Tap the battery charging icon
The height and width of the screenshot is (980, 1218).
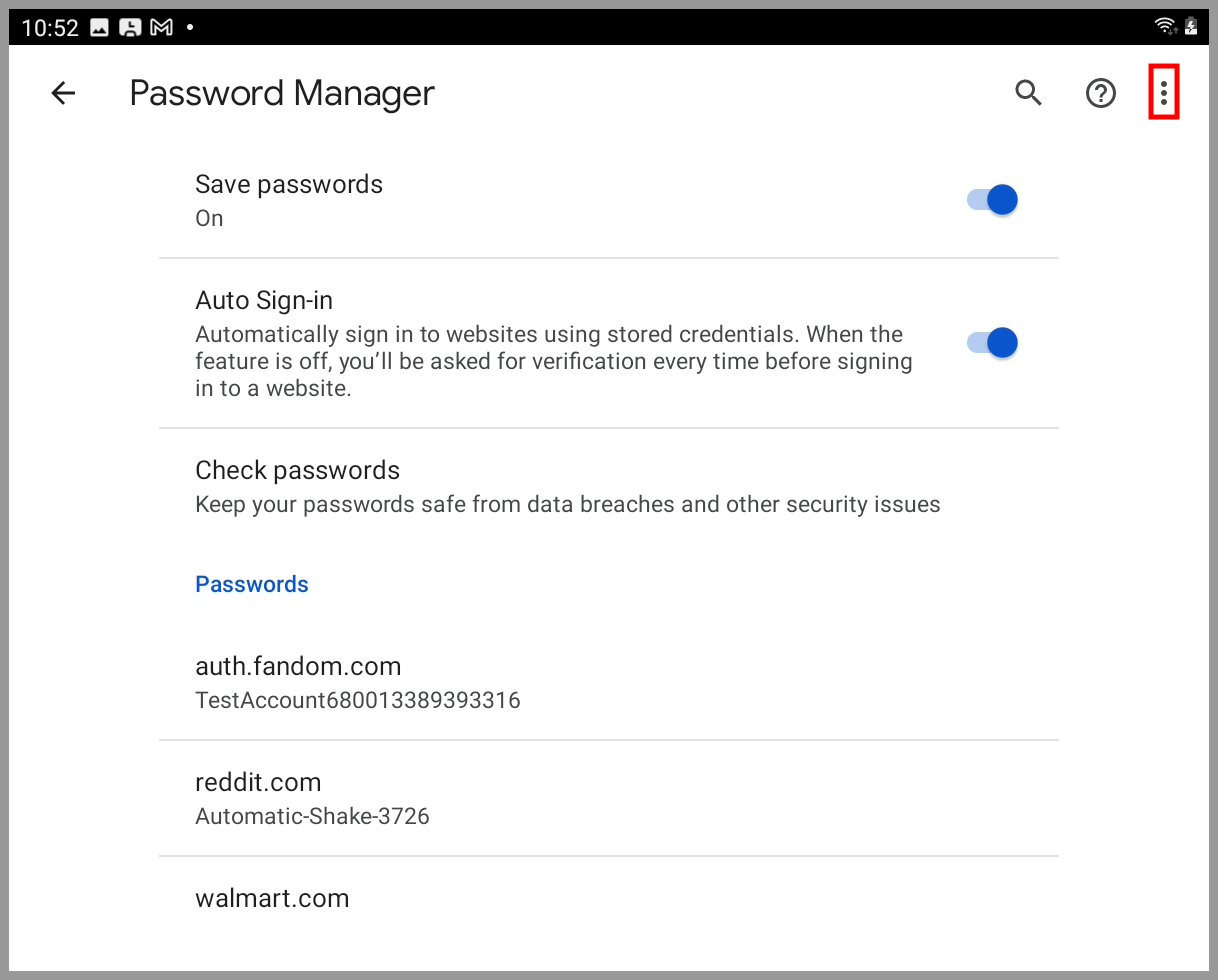[x=1191, y=27]
